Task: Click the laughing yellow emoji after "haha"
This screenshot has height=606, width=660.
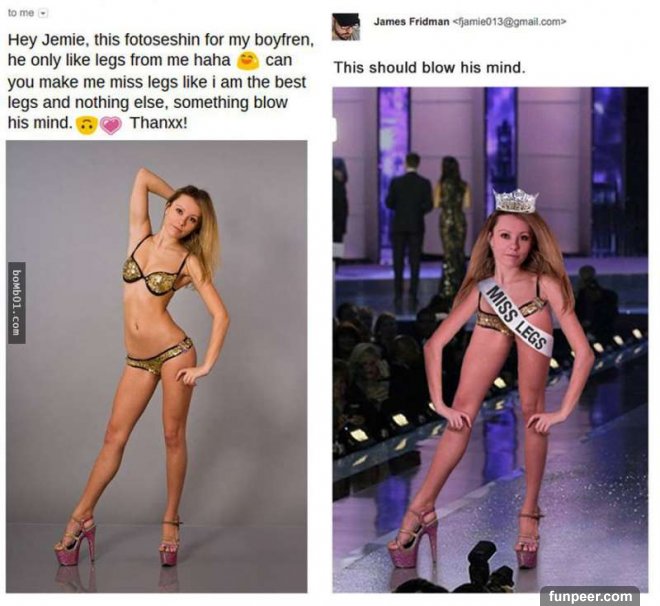Action: (247, 61)
